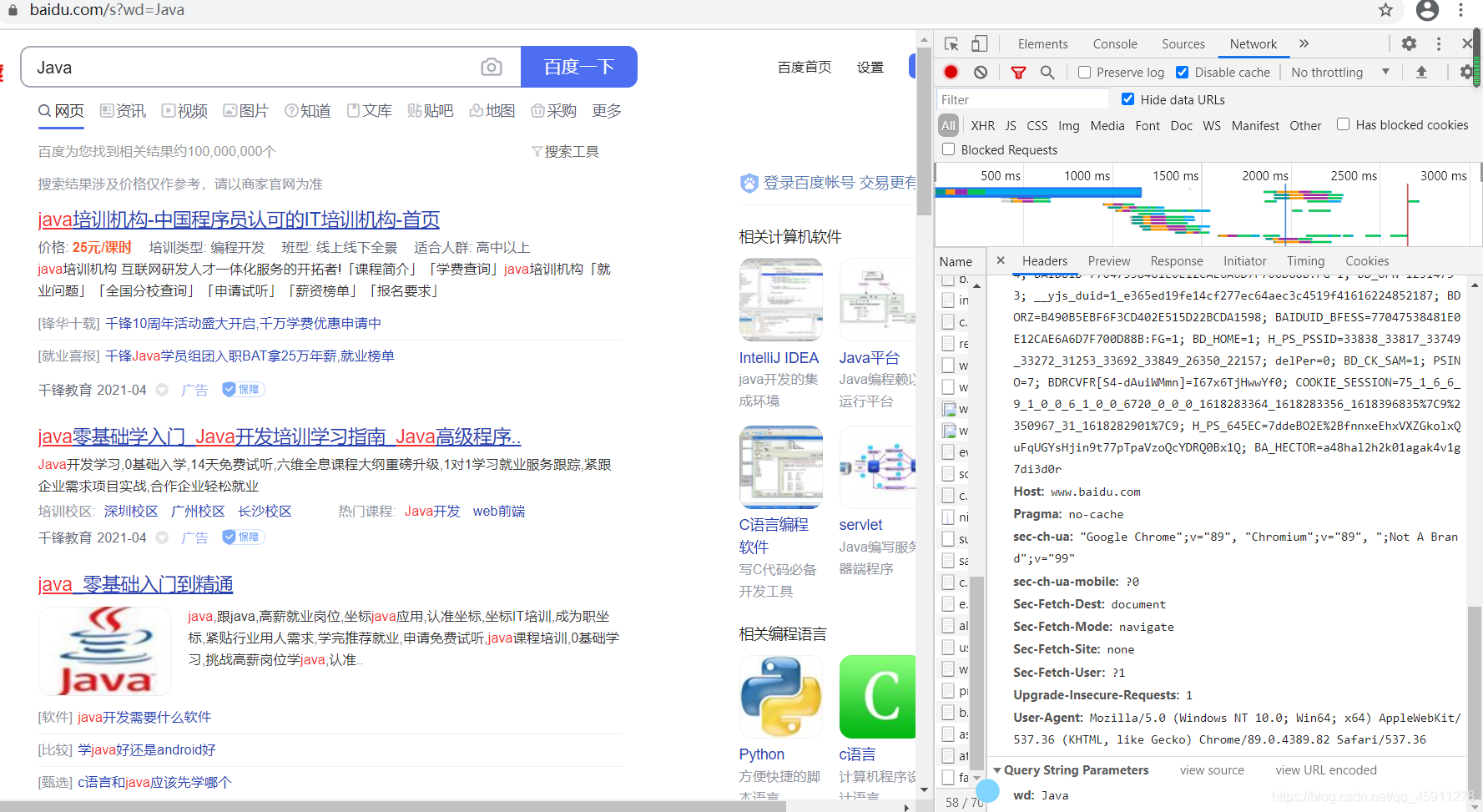This screenshot has height=812, width=1483.
Task: Close the request details pane X
Action: click(1001, 260)
